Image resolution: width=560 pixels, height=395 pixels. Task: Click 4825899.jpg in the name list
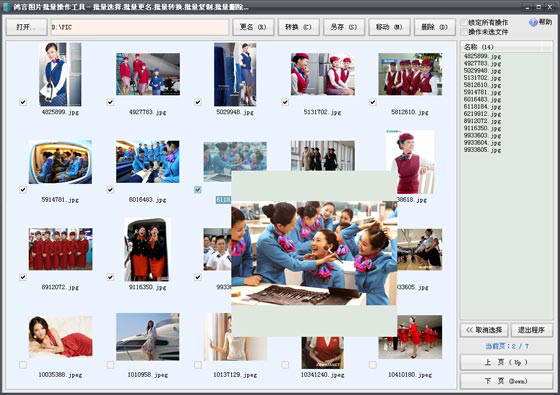point(482,56)
